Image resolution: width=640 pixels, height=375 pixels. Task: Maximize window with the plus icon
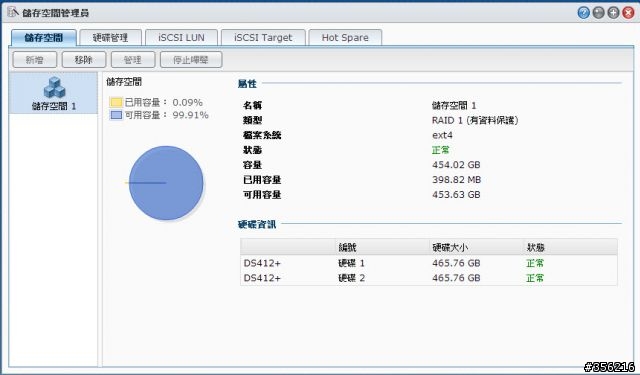pos(613,13)
